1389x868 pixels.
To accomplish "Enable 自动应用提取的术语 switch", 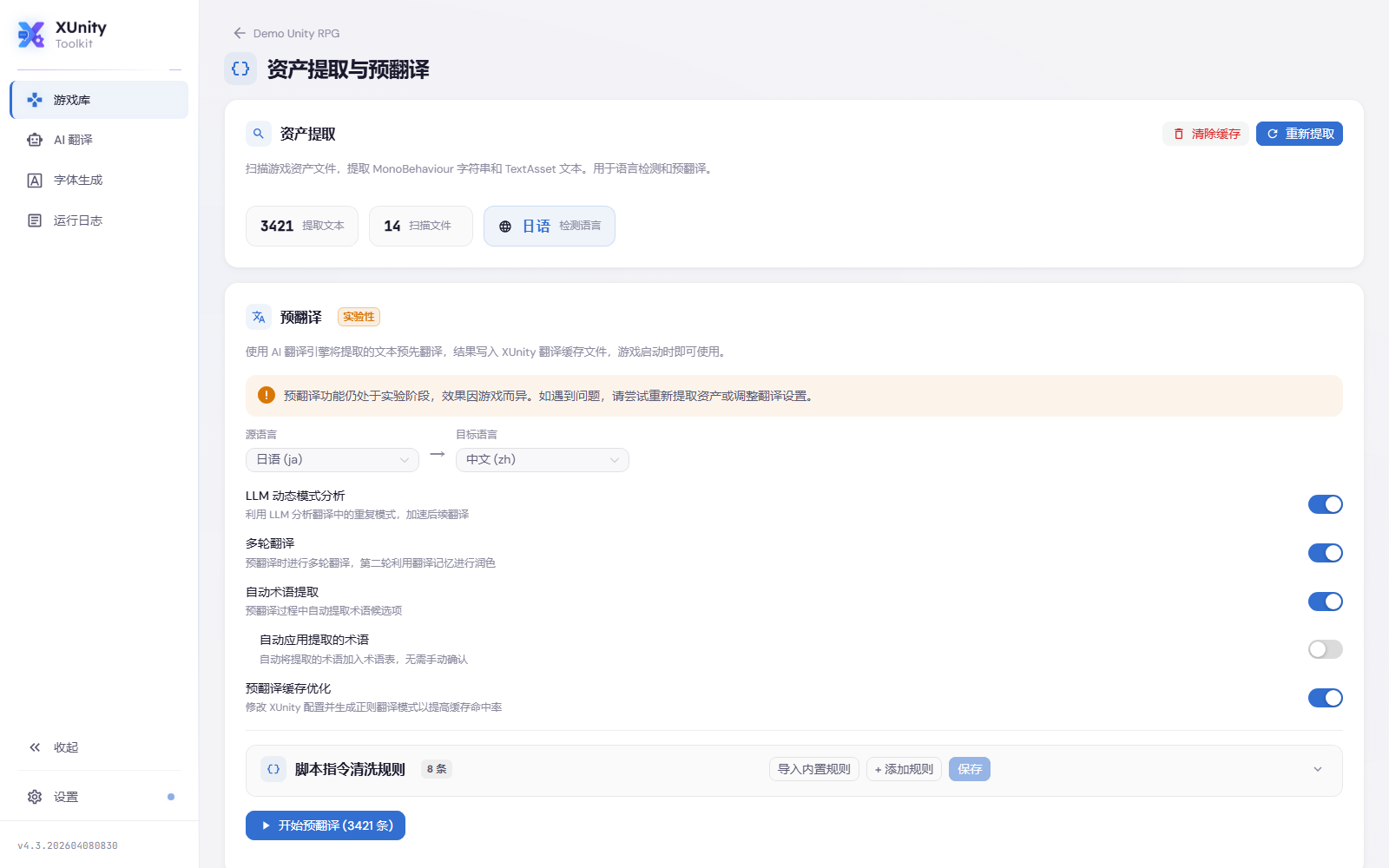I will click(x=1326, y=649).
